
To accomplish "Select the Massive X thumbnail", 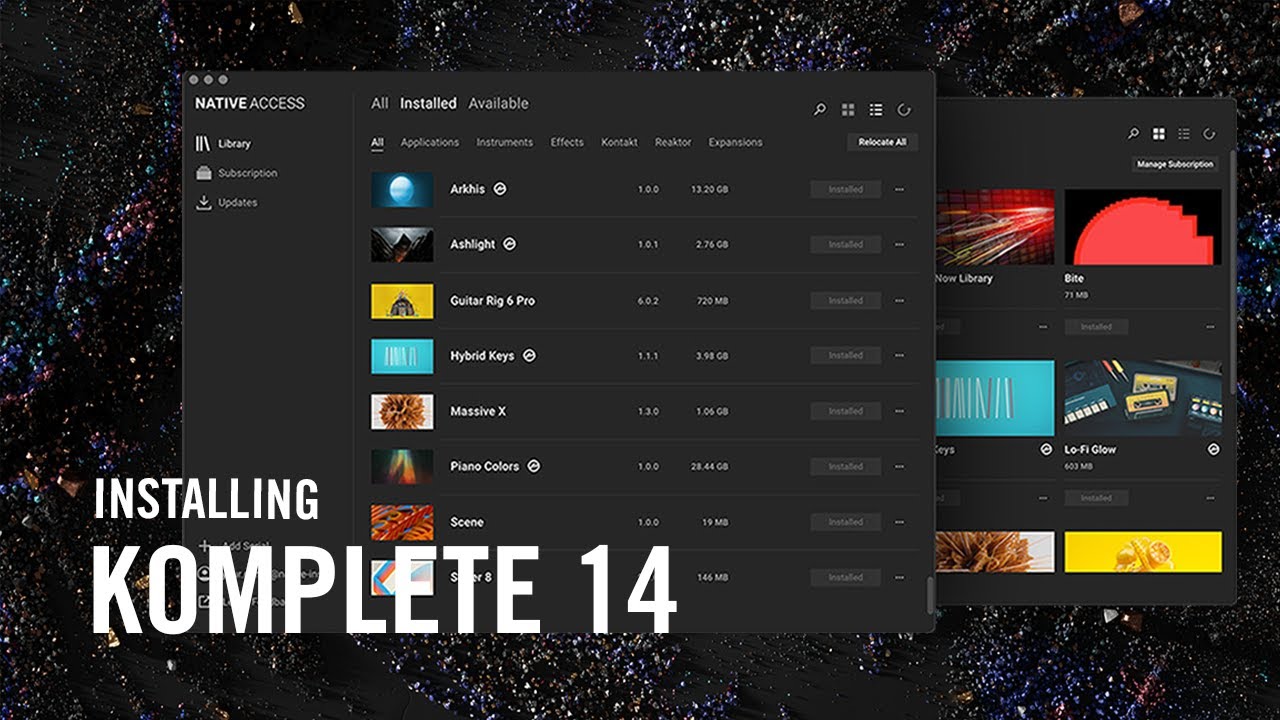I will 402,411.
